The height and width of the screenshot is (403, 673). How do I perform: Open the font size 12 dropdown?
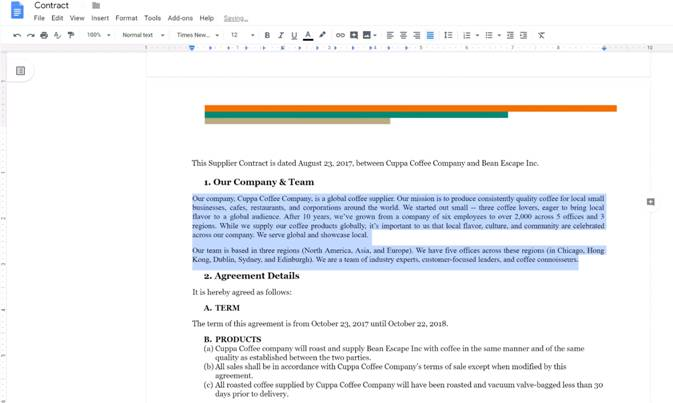(x=243, y=35)
